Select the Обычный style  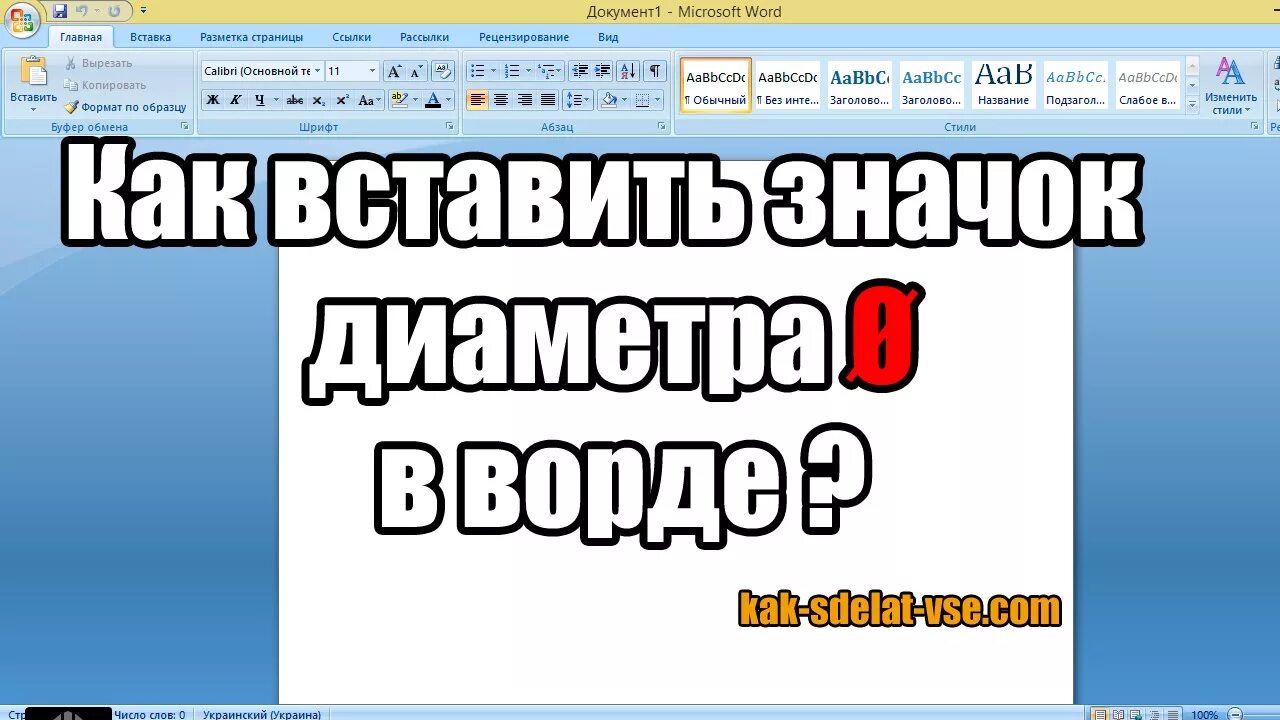coord(716,85)
